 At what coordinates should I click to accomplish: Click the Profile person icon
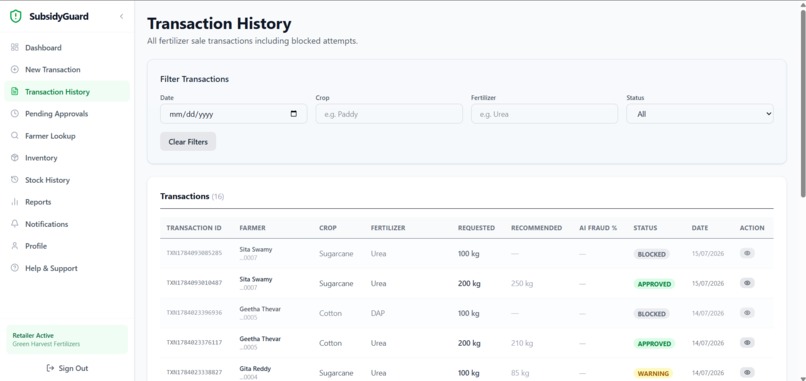(14, 246)
